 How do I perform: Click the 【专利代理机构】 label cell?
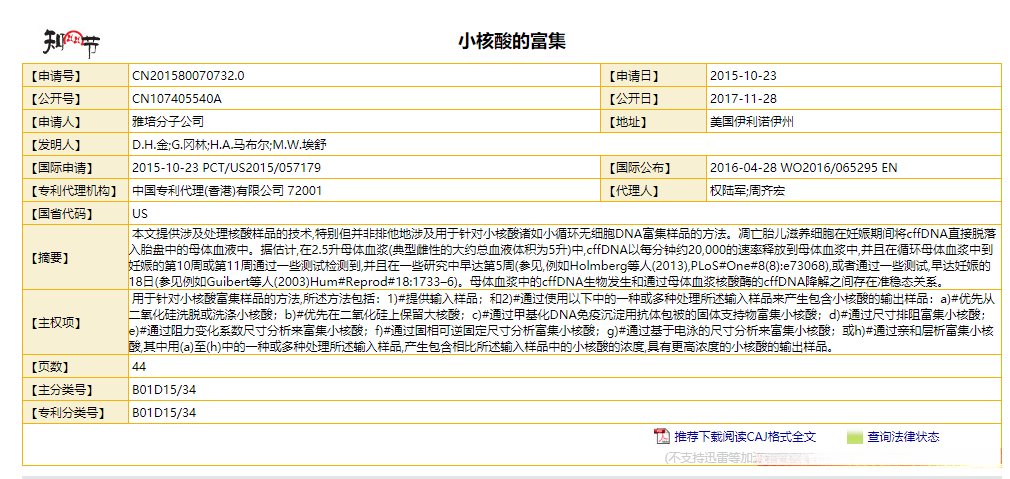(75, 191)
